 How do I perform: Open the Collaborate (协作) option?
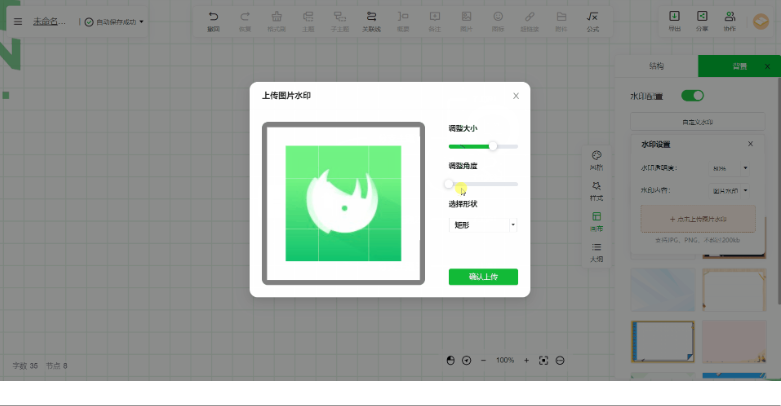[x=730, y=21]
